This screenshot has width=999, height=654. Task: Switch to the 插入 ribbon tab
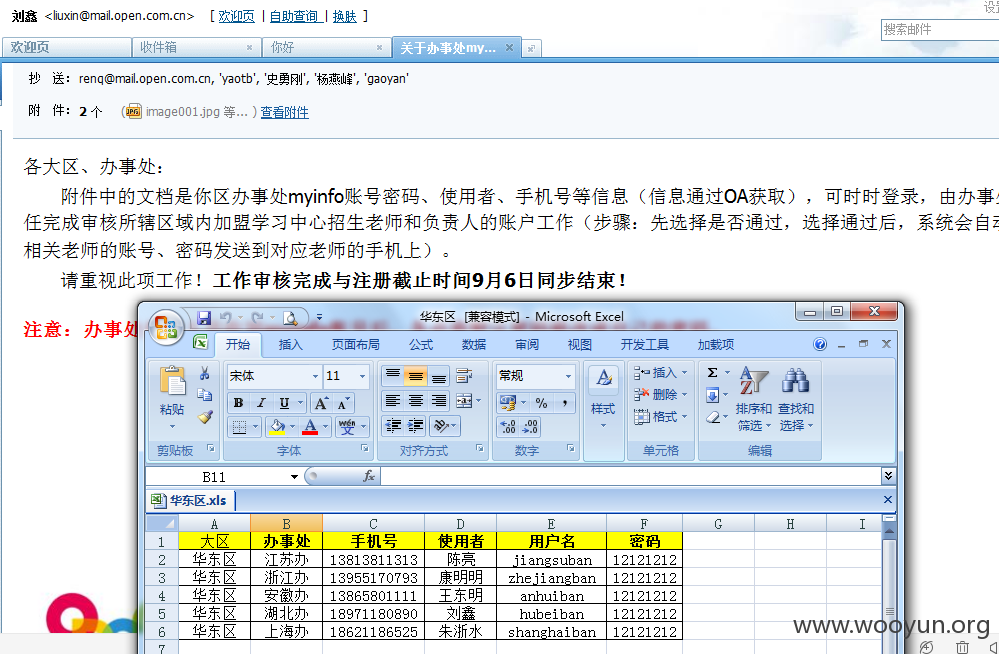(x=291, y=345)
